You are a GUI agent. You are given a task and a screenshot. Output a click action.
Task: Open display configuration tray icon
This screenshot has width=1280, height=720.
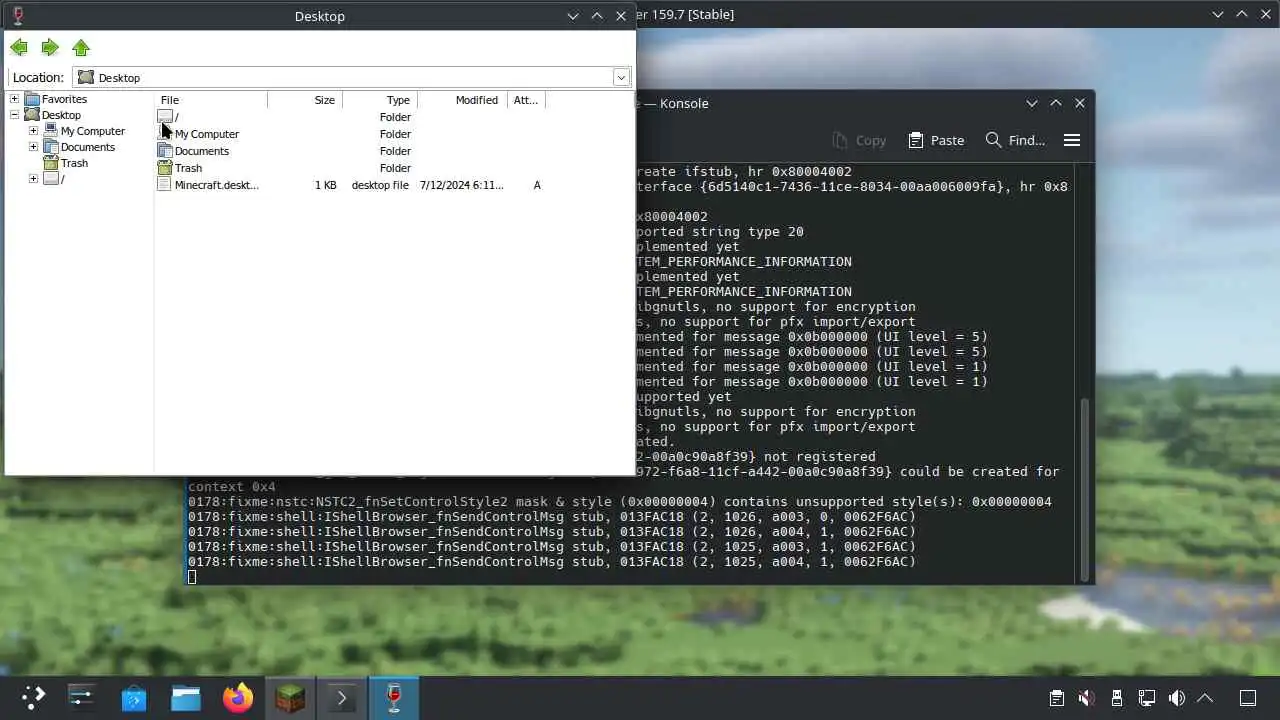(x=1147, y=698)
